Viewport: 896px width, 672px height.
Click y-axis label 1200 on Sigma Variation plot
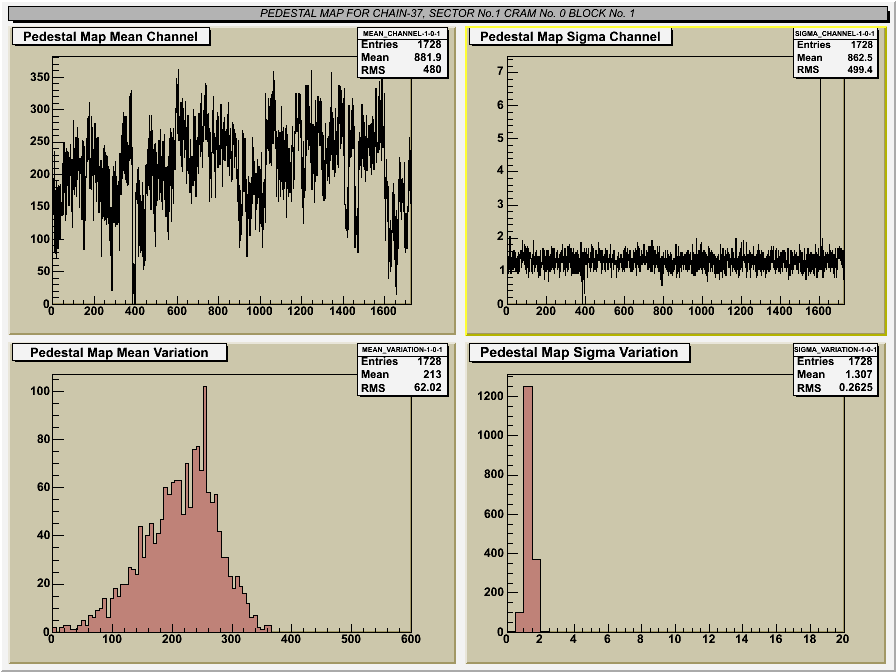[x=490, y=396]
